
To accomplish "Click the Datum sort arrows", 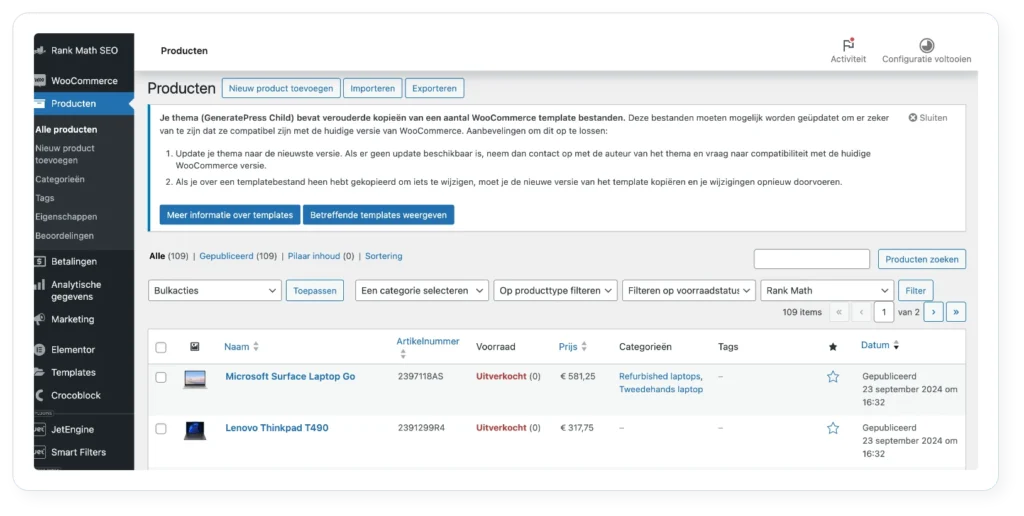I will point(896,345).
